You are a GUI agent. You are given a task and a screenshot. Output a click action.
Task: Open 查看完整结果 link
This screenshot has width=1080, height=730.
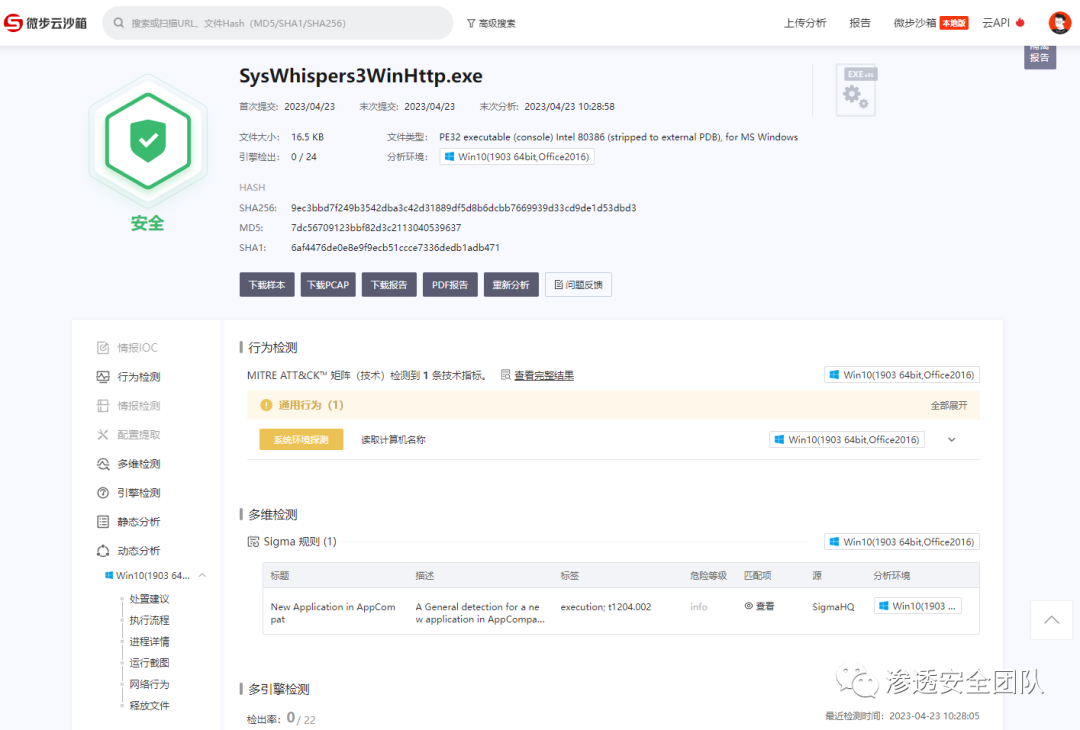(x=543, y=375)
